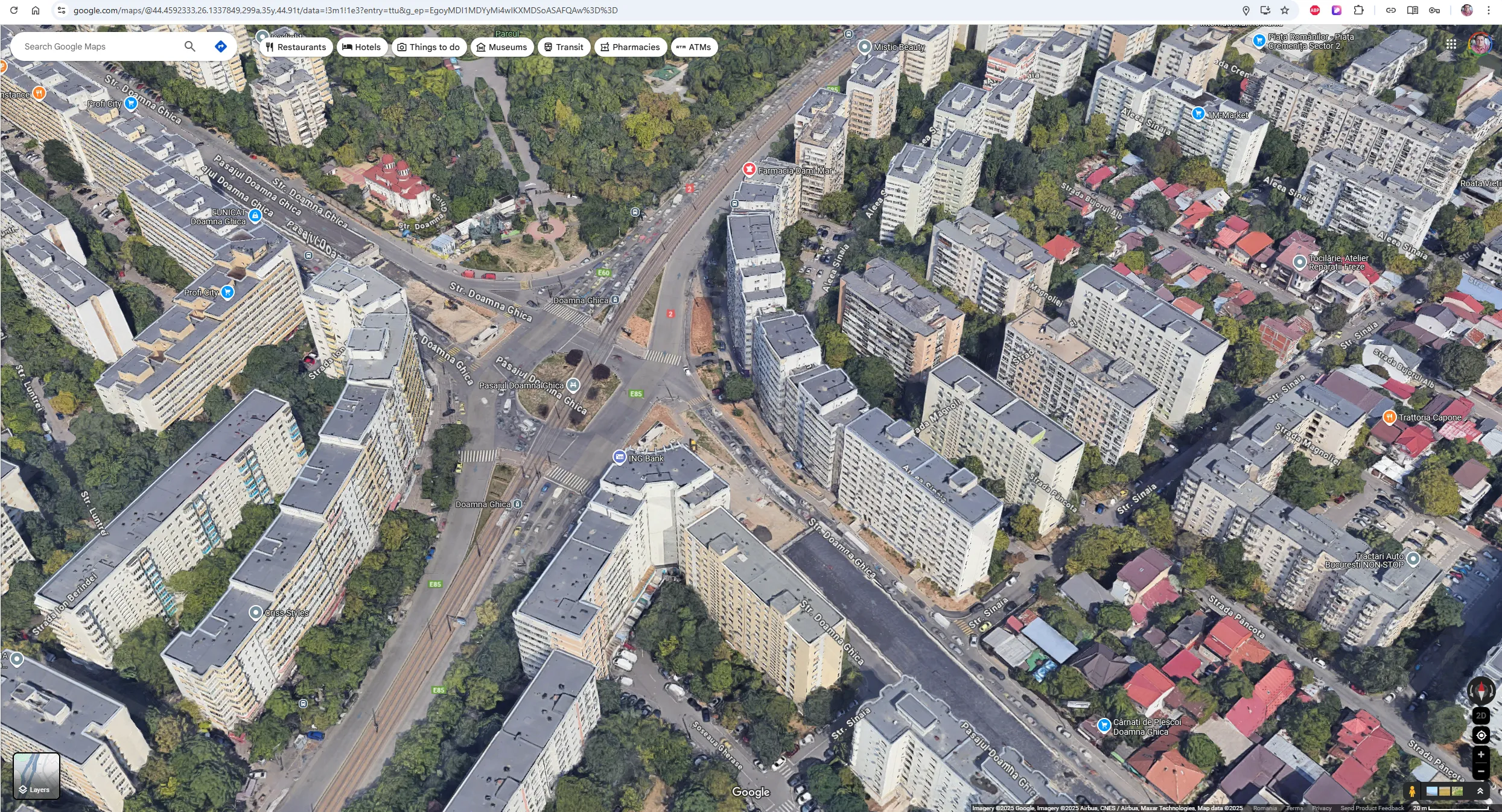Screen dimensions: 1502x812
Task: Reload the page with the refresh icon
Action: pos(14,10)
